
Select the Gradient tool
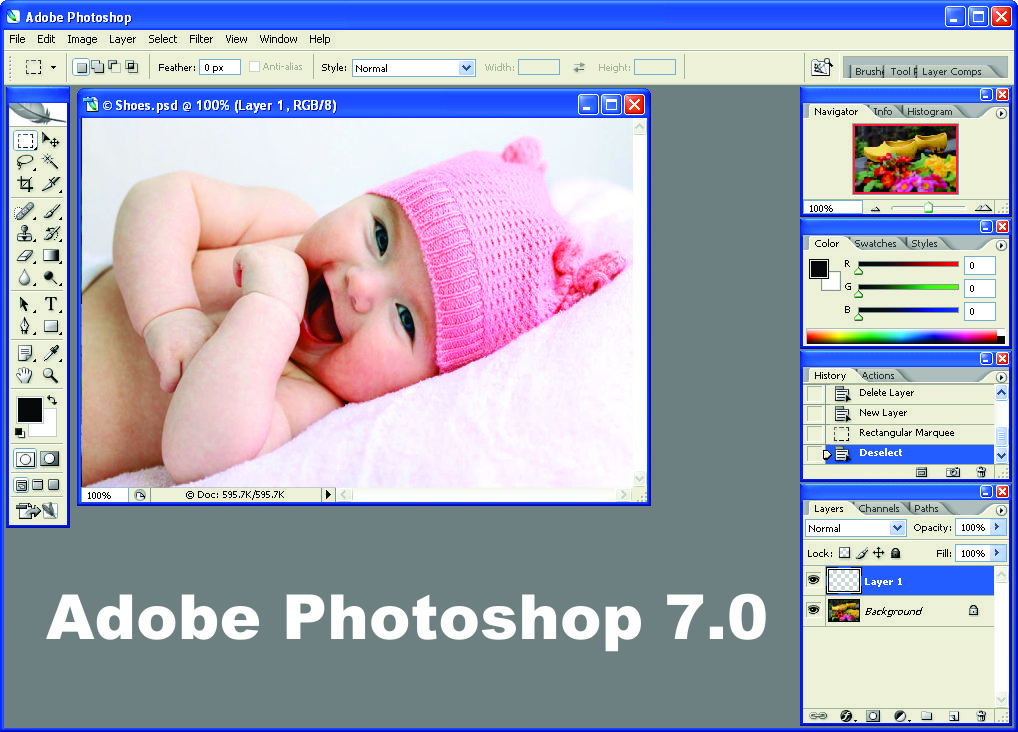(x=51, y=255)
